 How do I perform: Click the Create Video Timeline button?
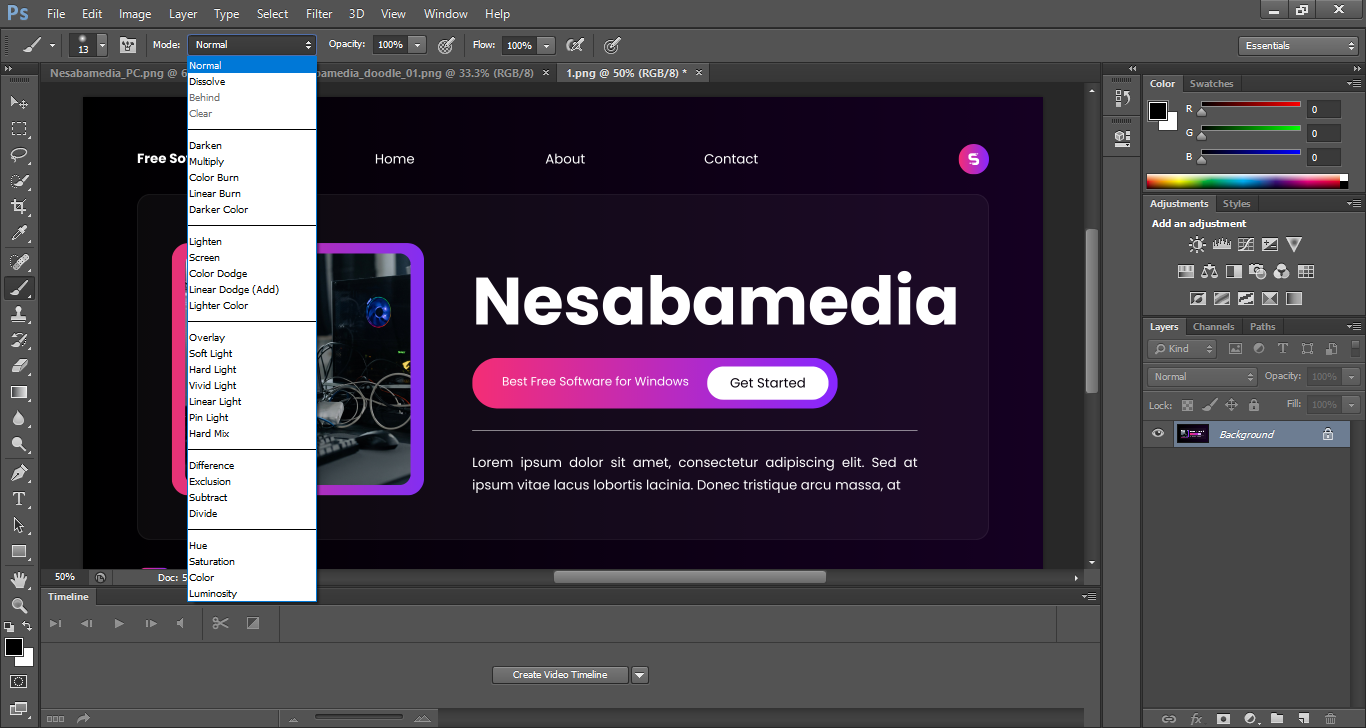tap(559, 675)
